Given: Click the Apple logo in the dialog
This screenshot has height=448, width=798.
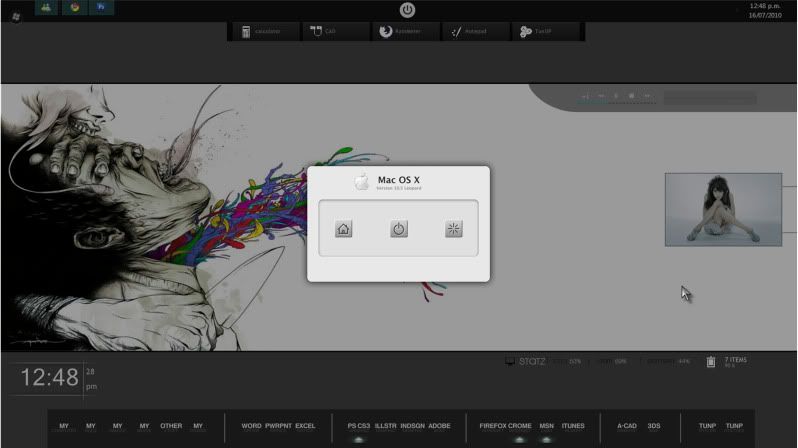Looking at the screenshot, I should click(x=362, y=181).
